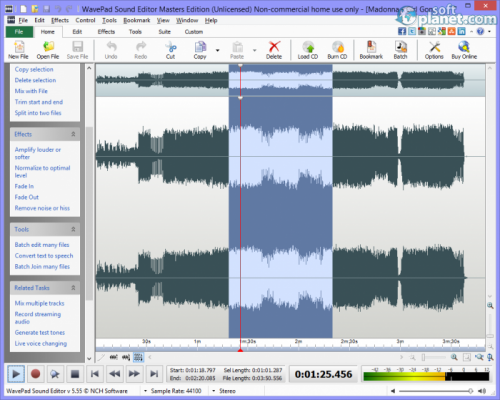Click the scrub play button
This screenshot has width=500, height=400.
(x=55, y=374)
